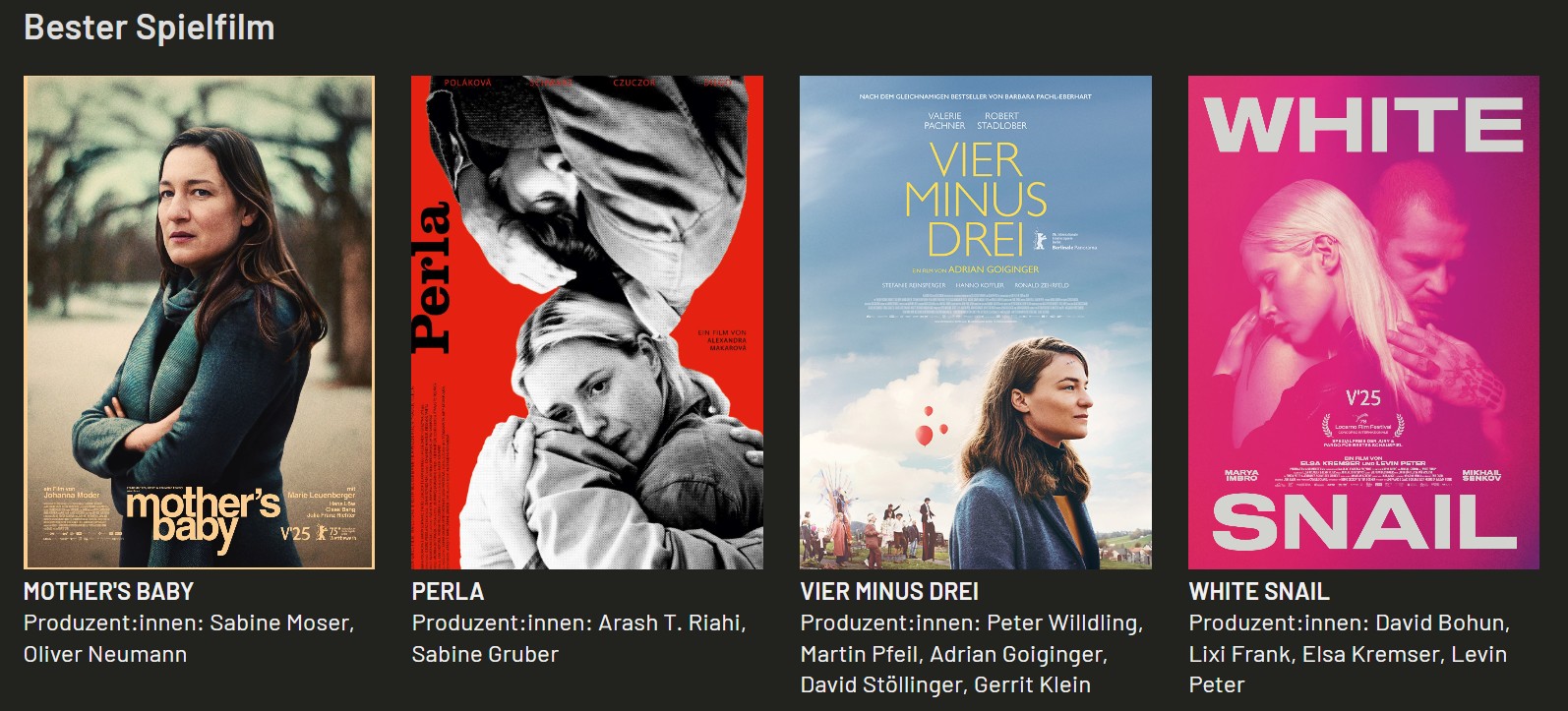Viewport: 1568px width, 711px height.
Task: Click the Locarno Film Festival laurel on White Snail
Action: click(x=1363, y=427)
